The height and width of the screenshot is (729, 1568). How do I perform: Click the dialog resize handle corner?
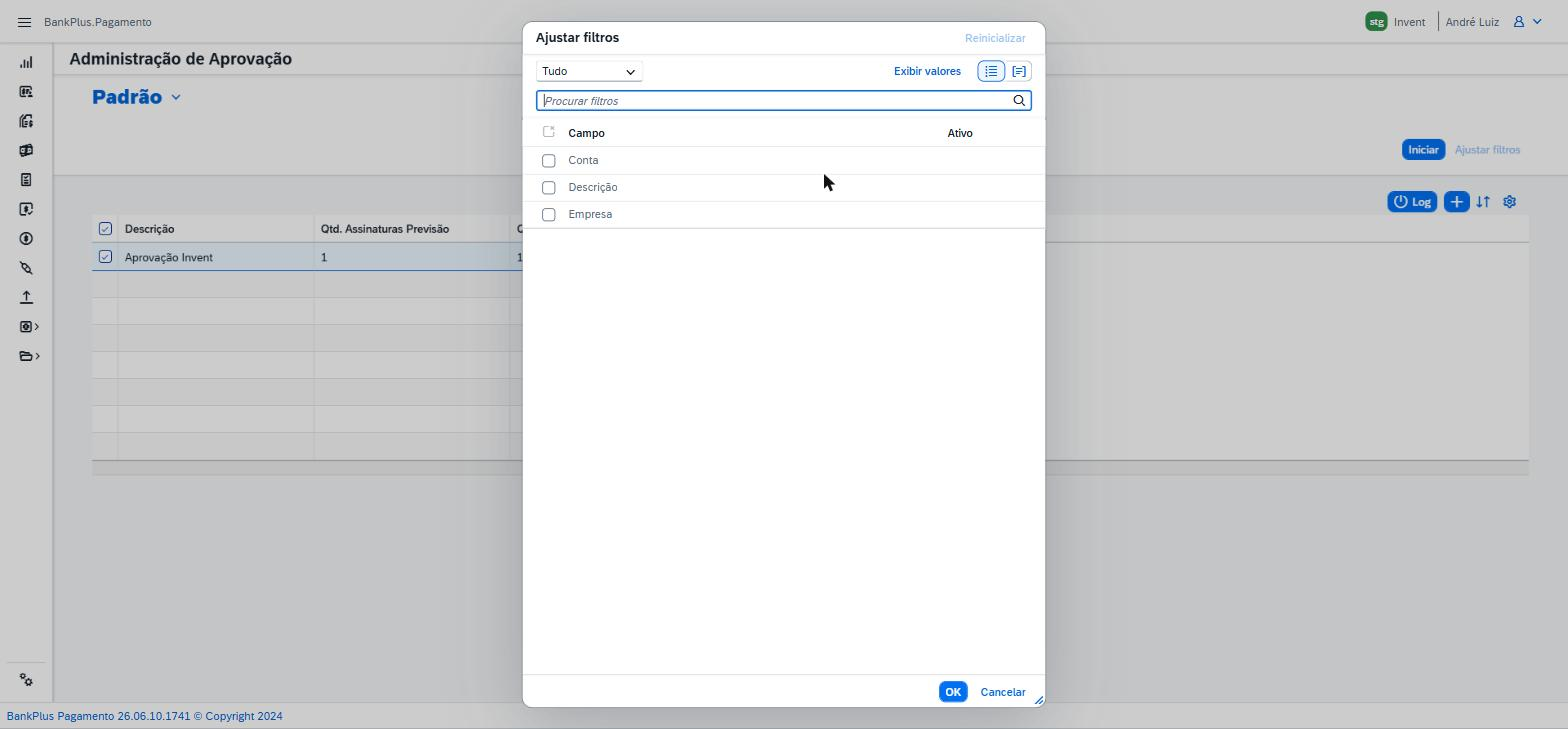(1038, 700)
